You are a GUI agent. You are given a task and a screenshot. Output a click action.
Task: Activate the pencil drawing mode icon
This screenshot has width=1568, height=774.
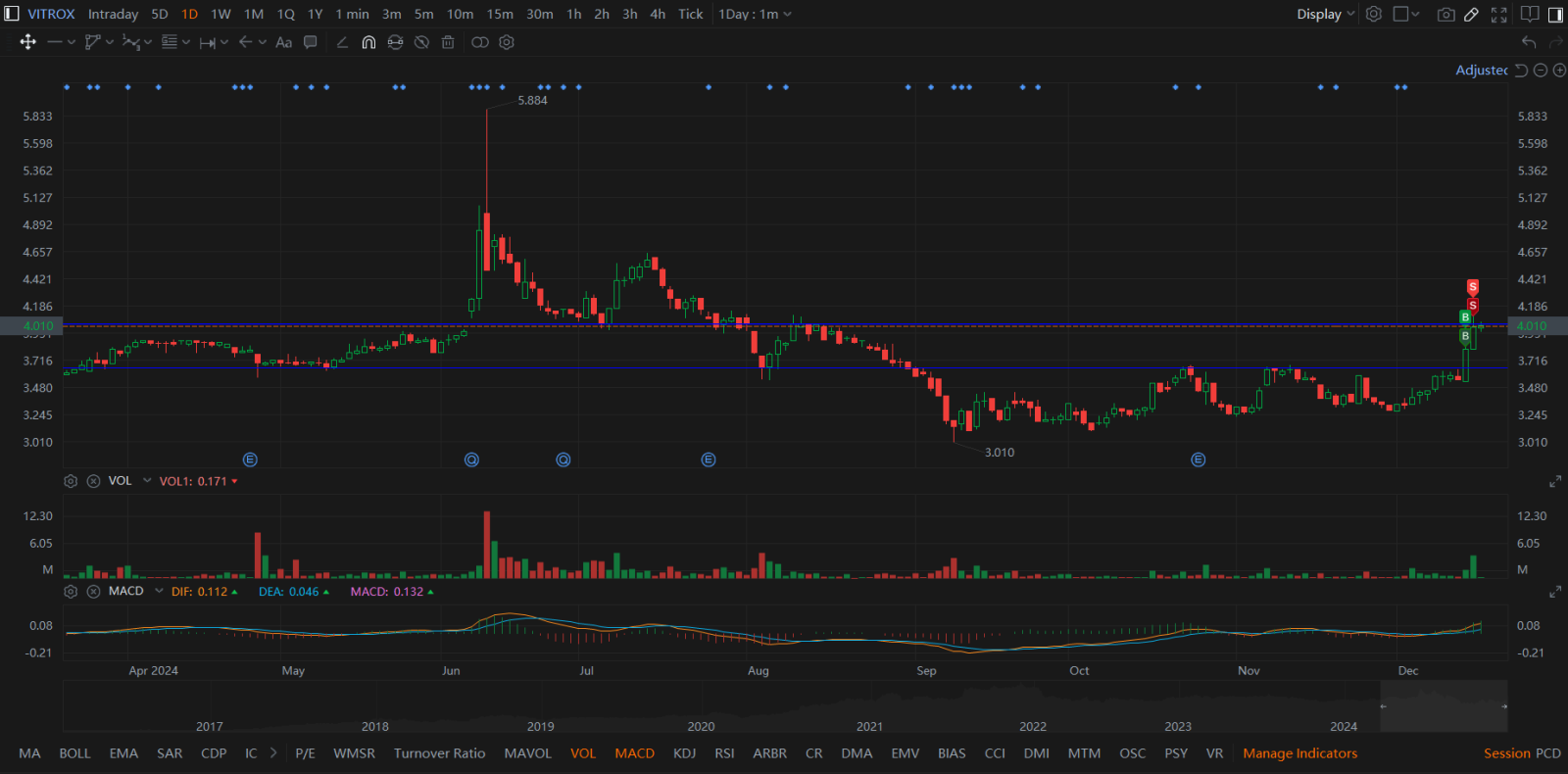[x=1472, y=14]
